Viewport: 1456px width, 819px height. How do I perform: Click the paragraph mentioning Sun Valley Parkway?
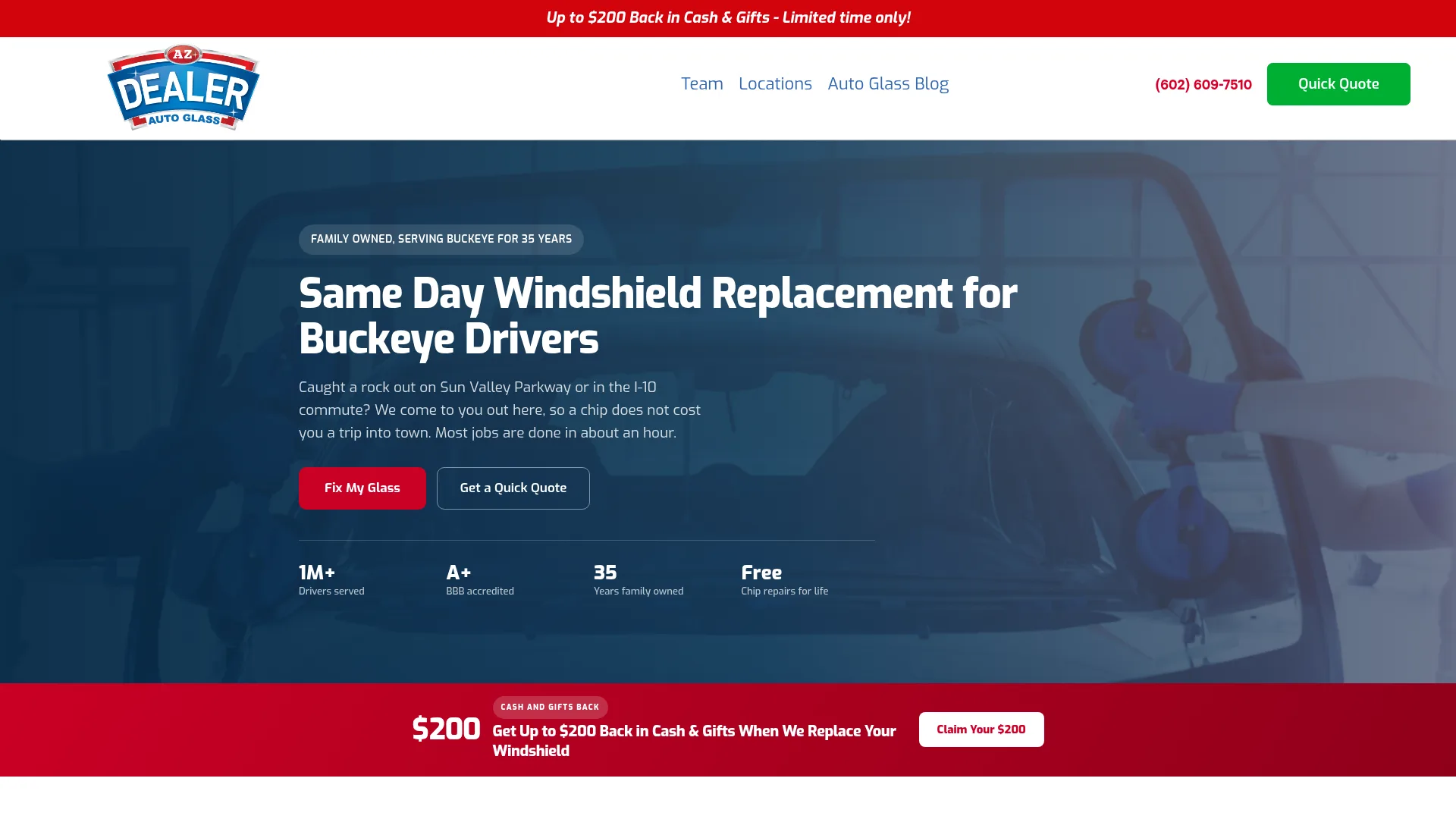pos(499,409)
